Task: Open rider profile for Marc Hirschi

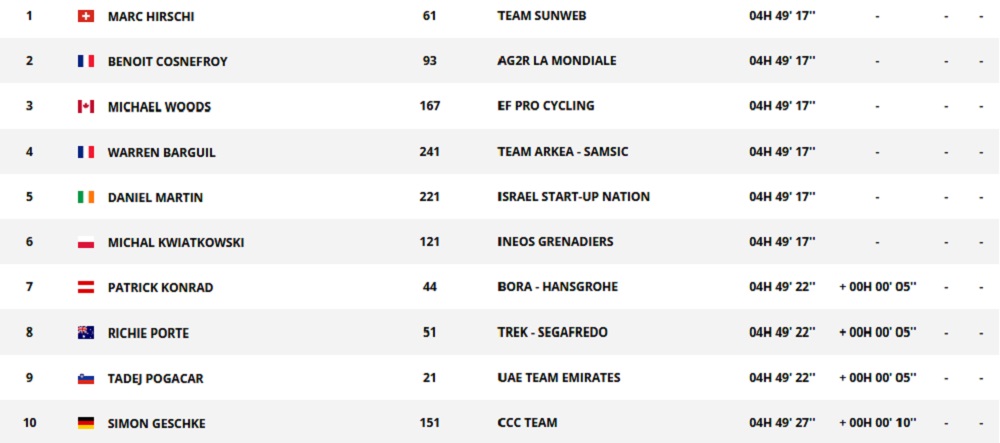Action: pos(152,16)
